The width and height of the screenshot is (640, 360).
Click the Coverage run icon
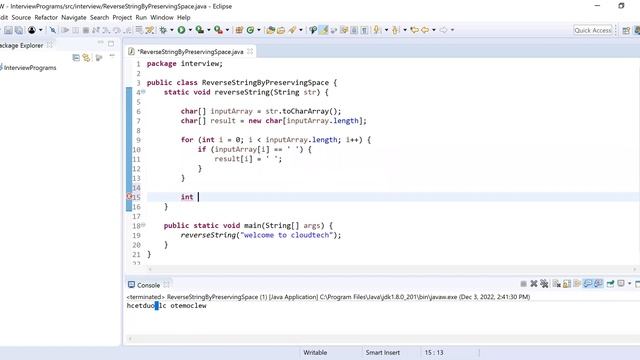tap(200, 30)
